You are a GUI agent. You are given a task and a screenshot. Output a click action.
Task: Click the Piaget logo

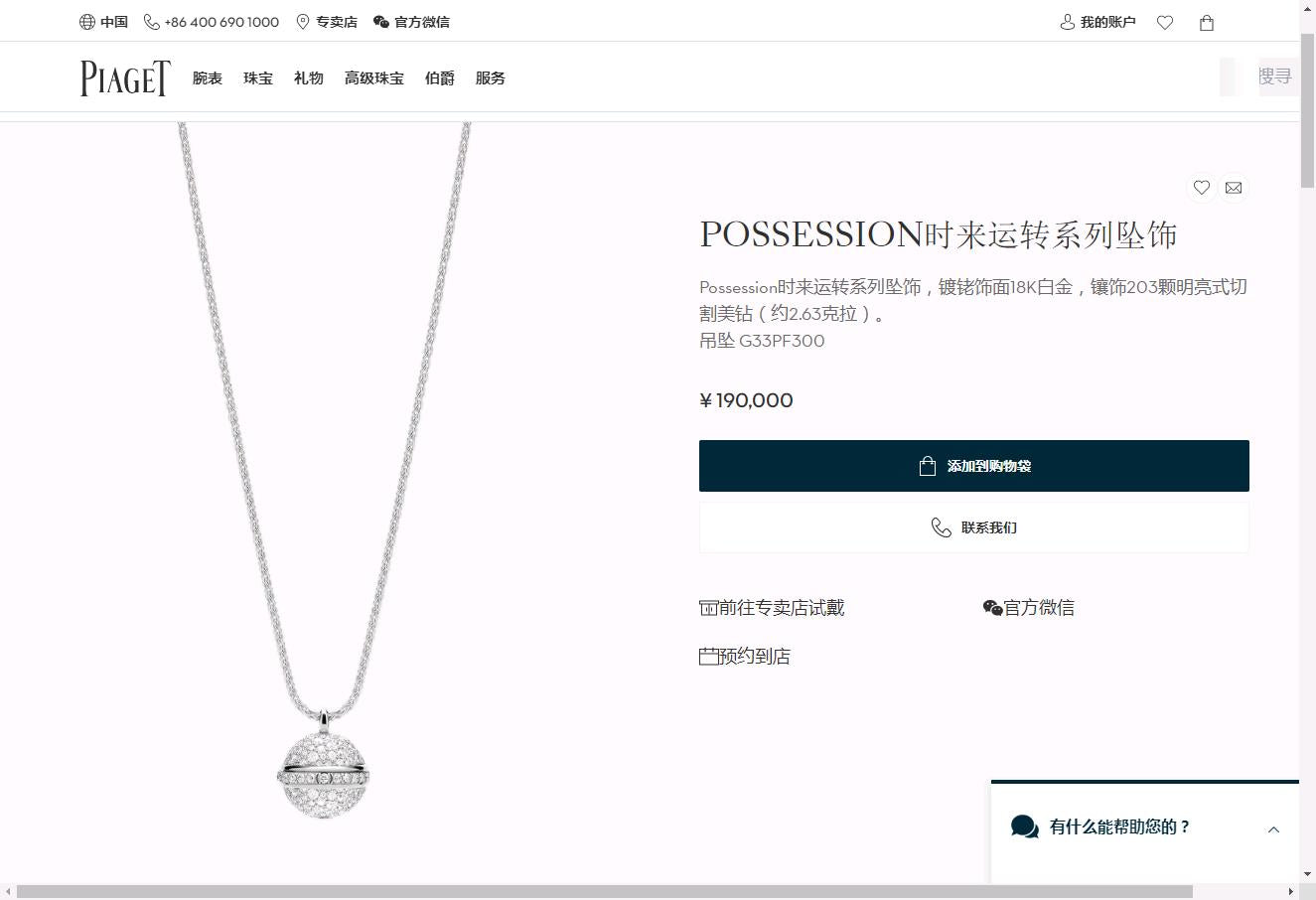(125, 77)
